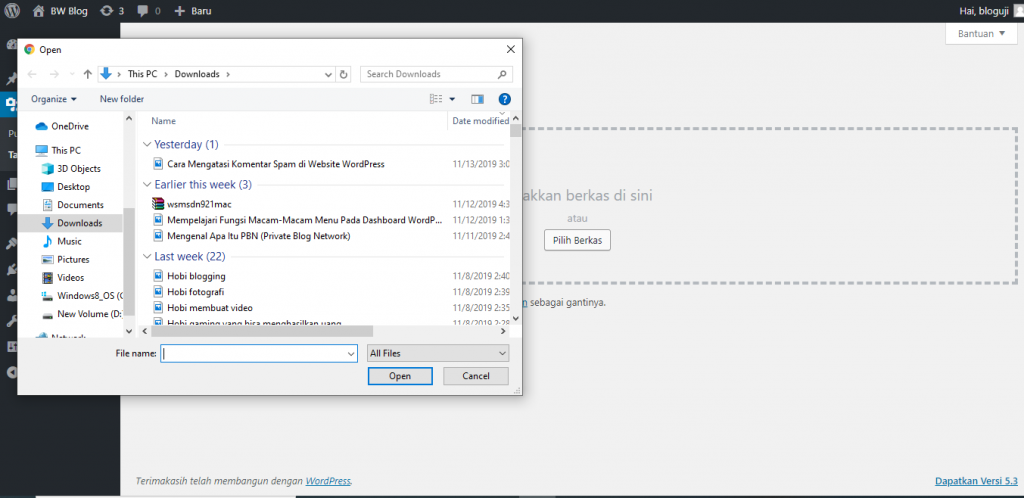This screenshot has height=498, width=1024.
Task: Click This PC in address path
Action: point(142,74)
